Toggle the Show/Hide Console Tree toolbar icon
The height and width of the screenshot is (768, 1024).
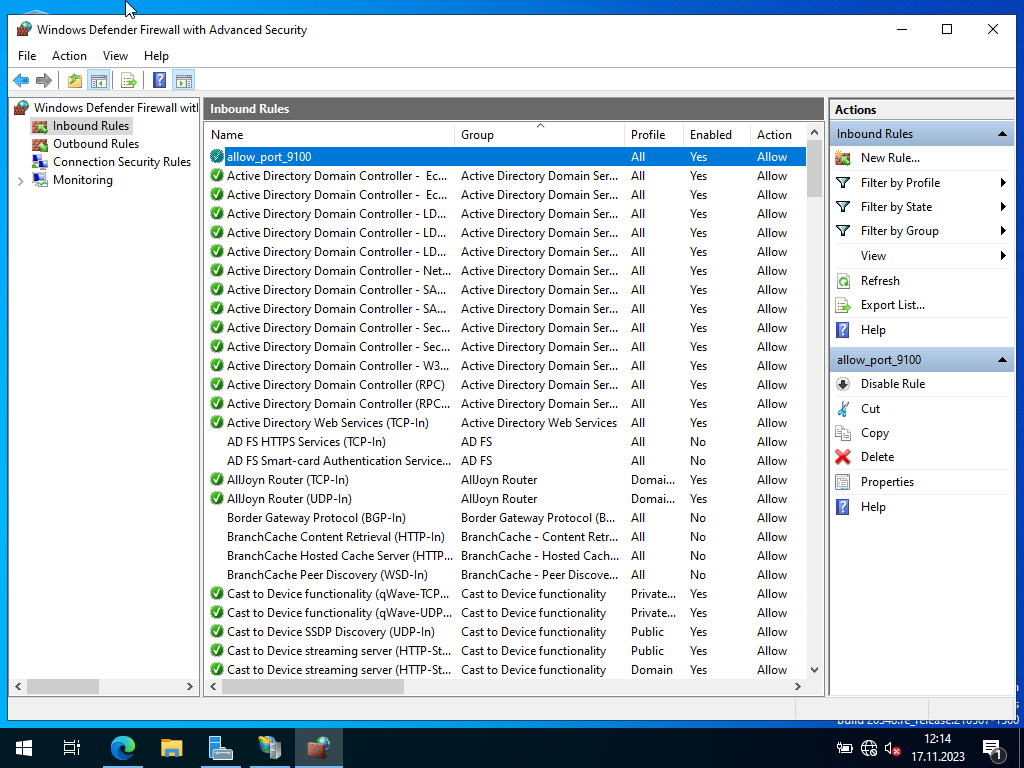99,80
